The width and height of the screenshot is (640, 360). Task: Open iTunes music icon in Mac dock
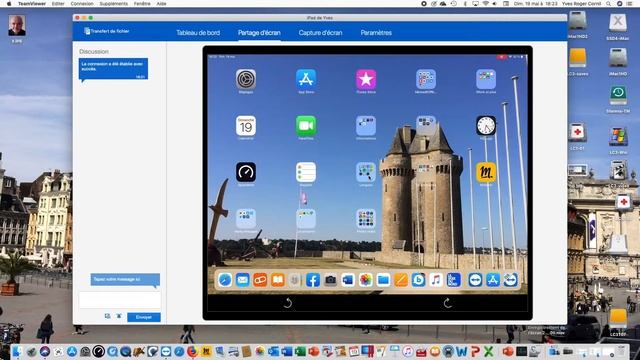[407, 351]
